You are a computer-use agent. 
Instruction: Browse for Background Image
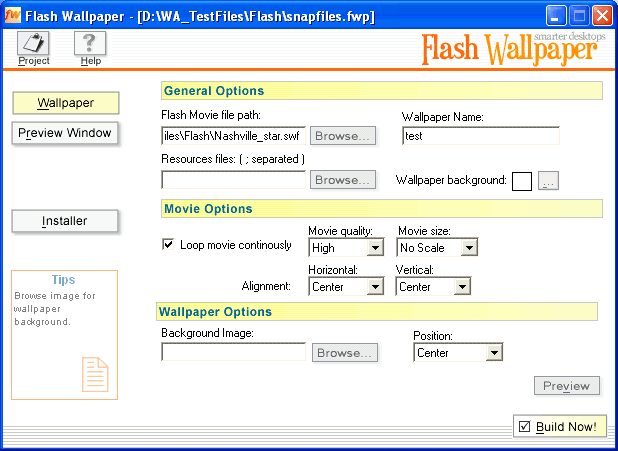[x=345, y=353]
